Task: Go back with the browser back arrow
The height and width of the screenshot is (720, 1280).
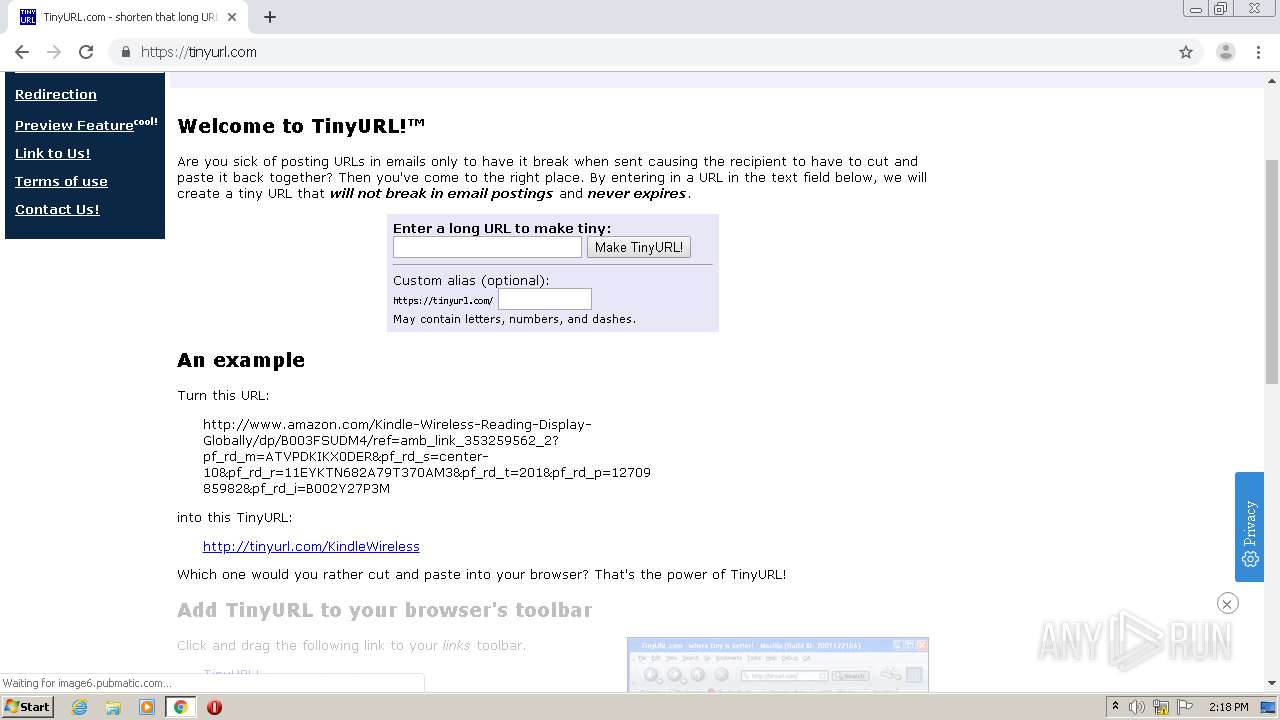Action: (22, 52)
